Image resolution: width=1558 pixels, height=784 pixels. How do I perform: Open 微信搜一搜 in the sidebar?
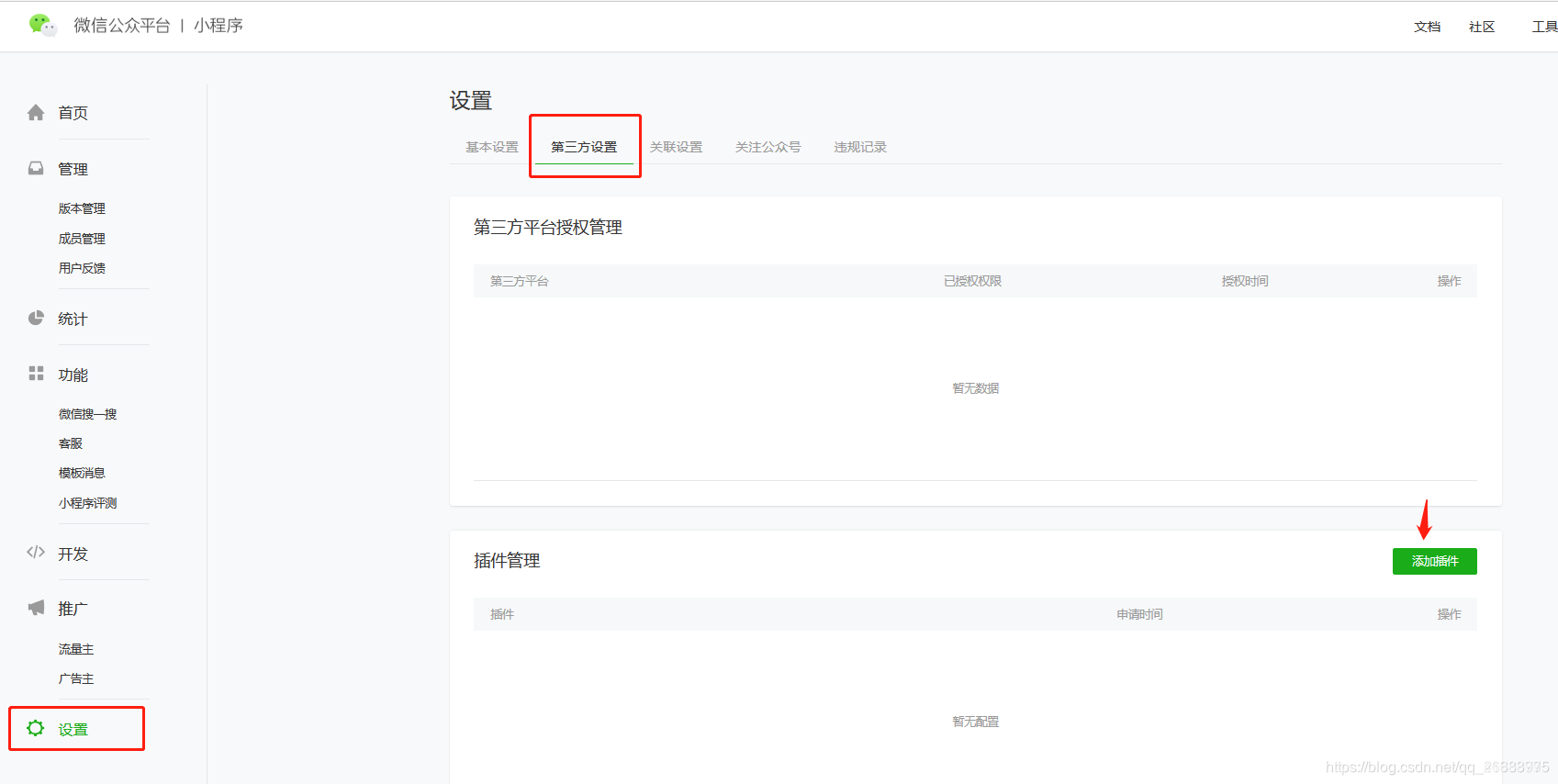pos(87,414)
